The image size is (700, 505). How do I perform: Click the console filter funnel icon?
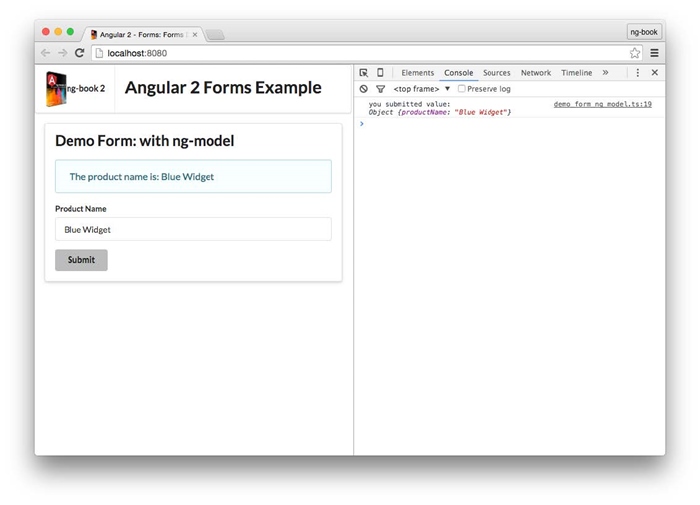(x=380, y=89)
